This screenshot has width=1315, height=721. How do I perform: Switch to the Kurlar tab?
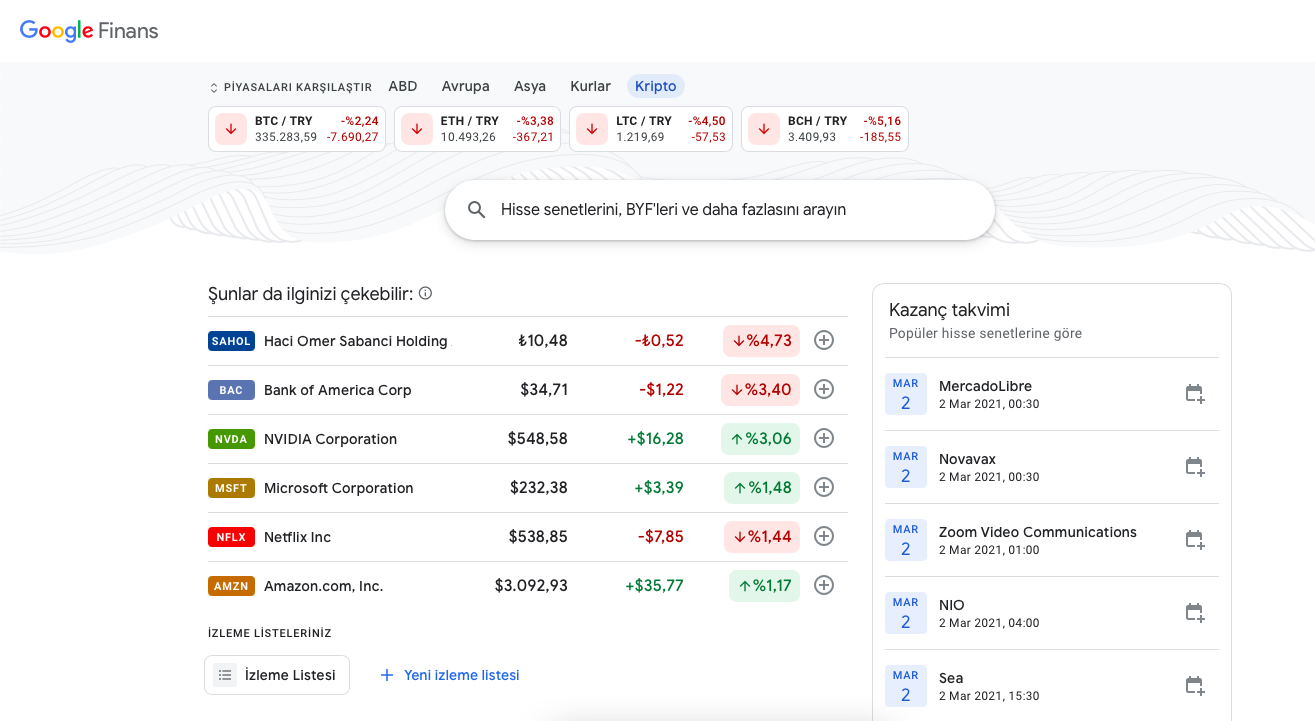click(x=590, y=86)
